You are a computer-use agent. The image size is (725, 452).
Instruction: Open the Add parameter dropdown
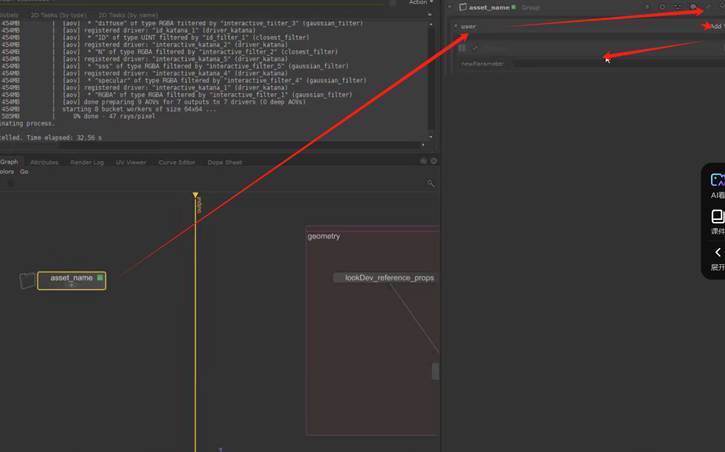tap(716, 26)
